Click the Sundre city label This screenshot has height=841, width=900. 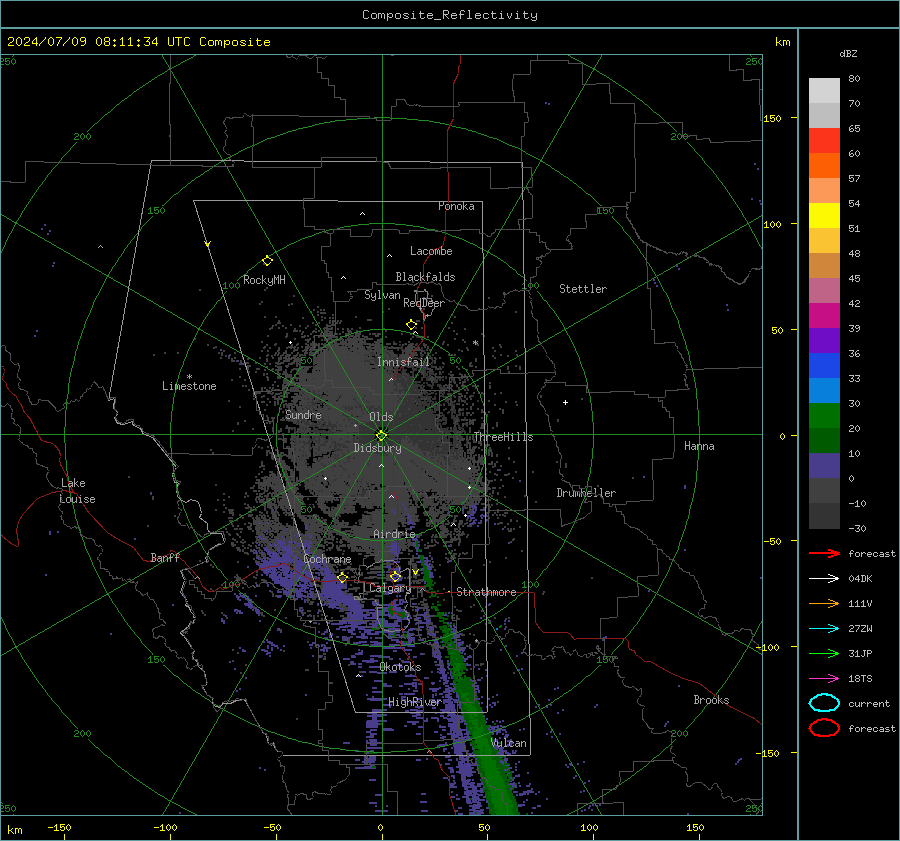pyautogui.click(x=303, y=414)
